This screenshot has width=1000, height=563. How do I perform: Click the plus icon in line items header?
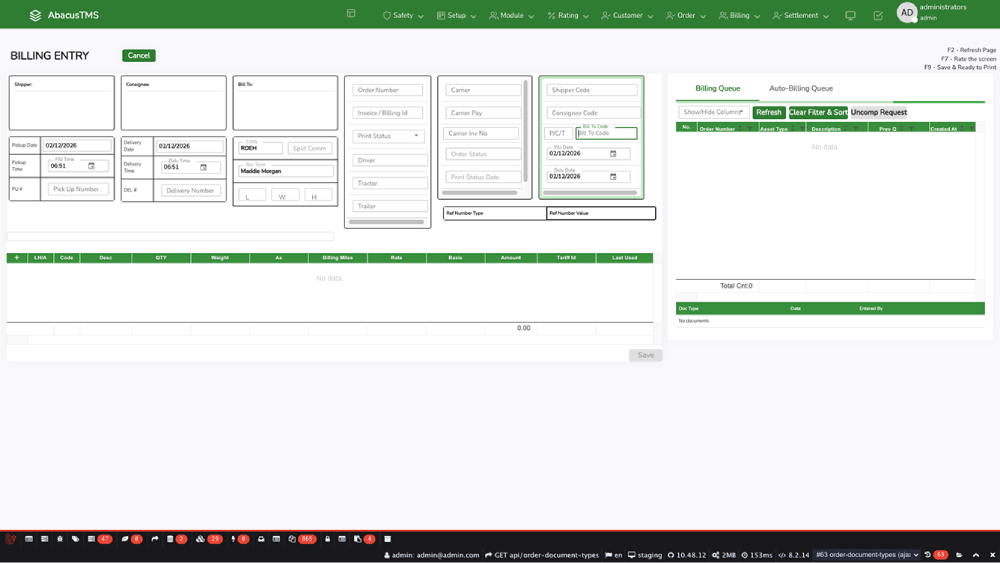tap(16, 258)
